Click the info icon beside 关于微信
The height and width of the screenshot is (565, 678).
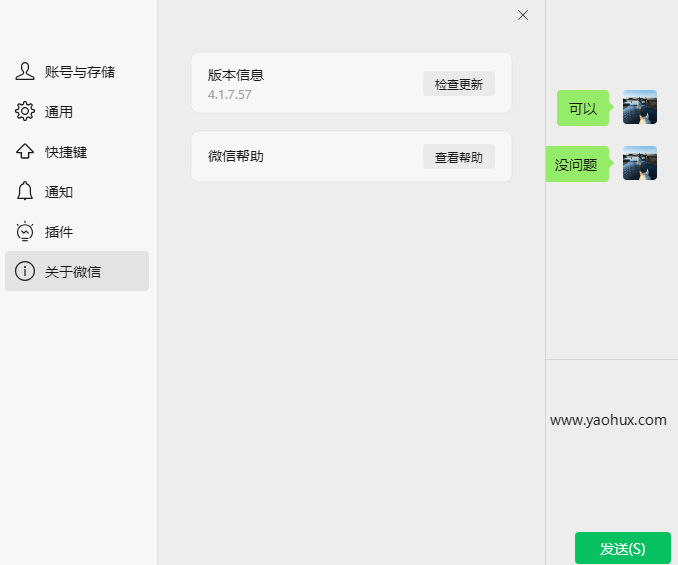coord(25,271)
